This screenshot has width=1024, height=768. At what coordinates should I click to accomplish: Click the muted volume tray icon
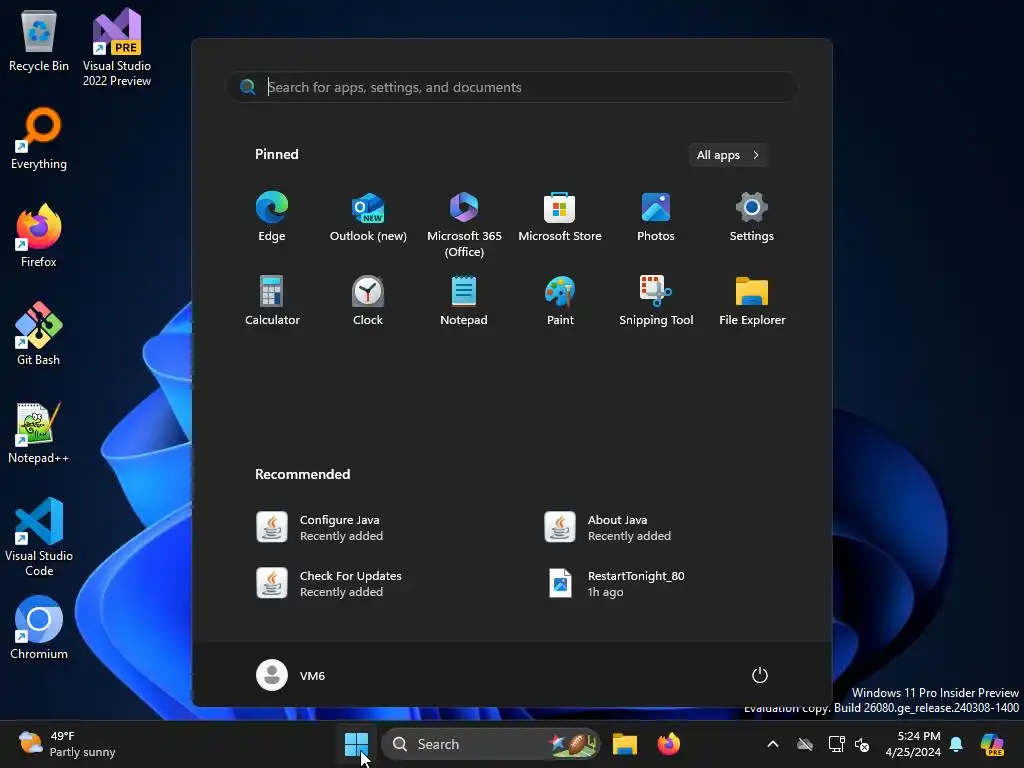coord(862,744)
